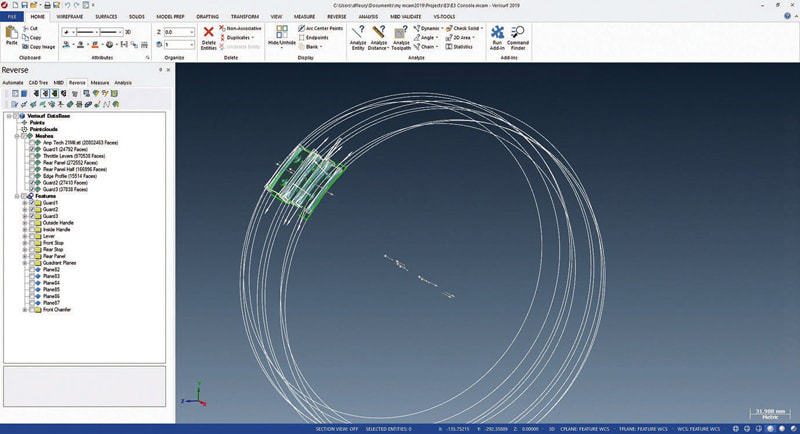The height and width of the screenshot is (434, 800).
Task: Open the REVERSE ribbon tab
Action: point(336,16)
